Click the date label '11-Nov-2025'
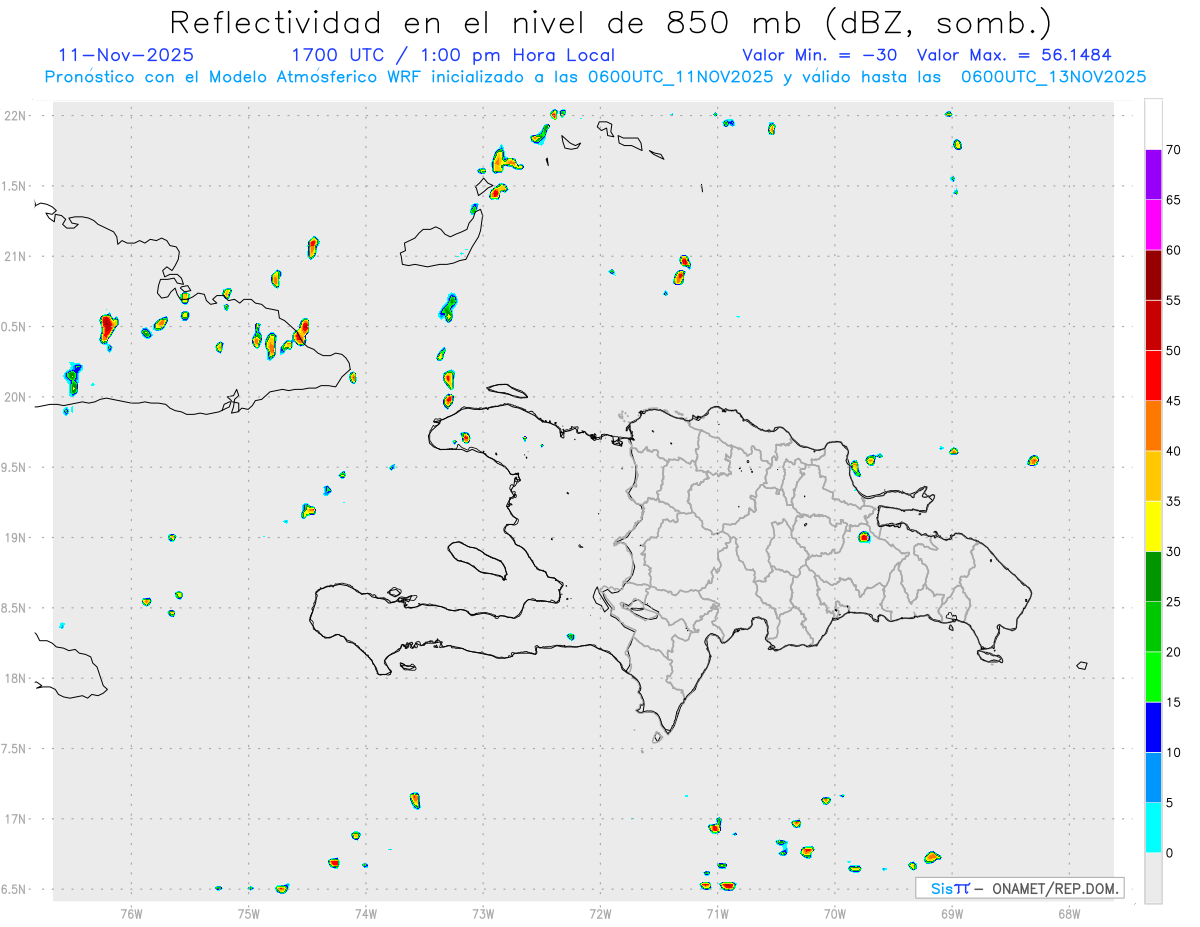 126,55
